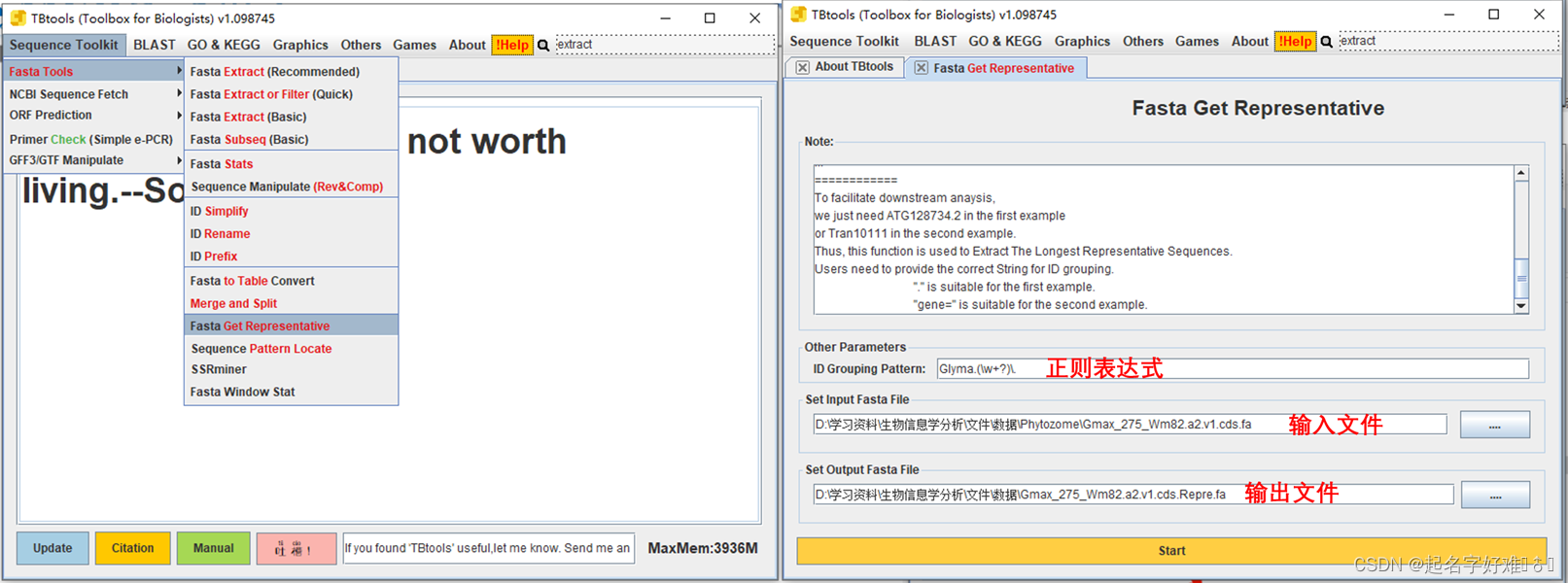The height and width of the screenshot is (583, 1568).
Task: Choose Fasta Get Representative menu item
Action: point(291,326)
